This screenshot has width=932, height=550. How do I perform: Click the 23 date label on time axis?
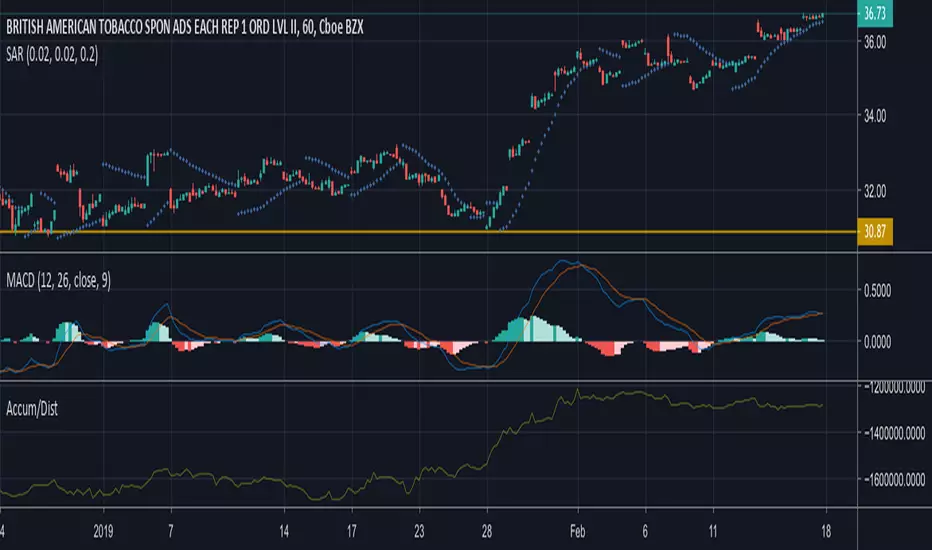tap(420, 531)
